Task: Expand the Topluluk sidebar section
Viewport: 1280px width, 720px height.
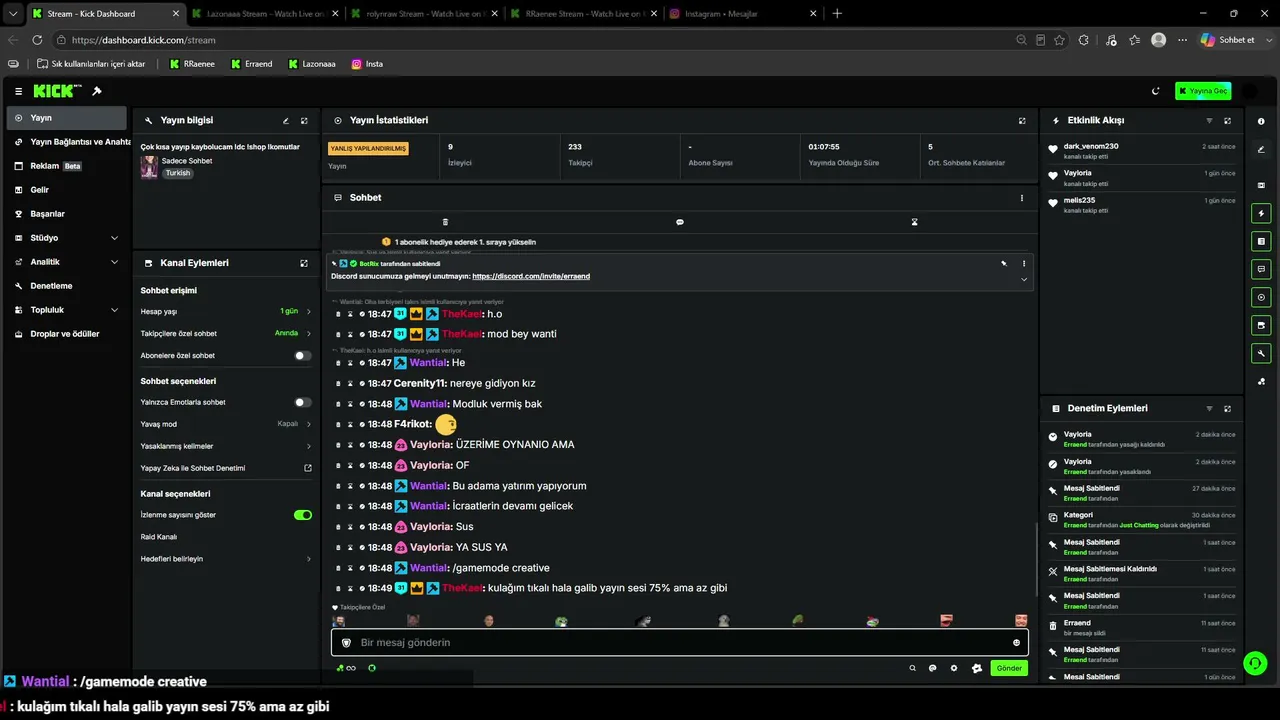Action: point(66,310)
